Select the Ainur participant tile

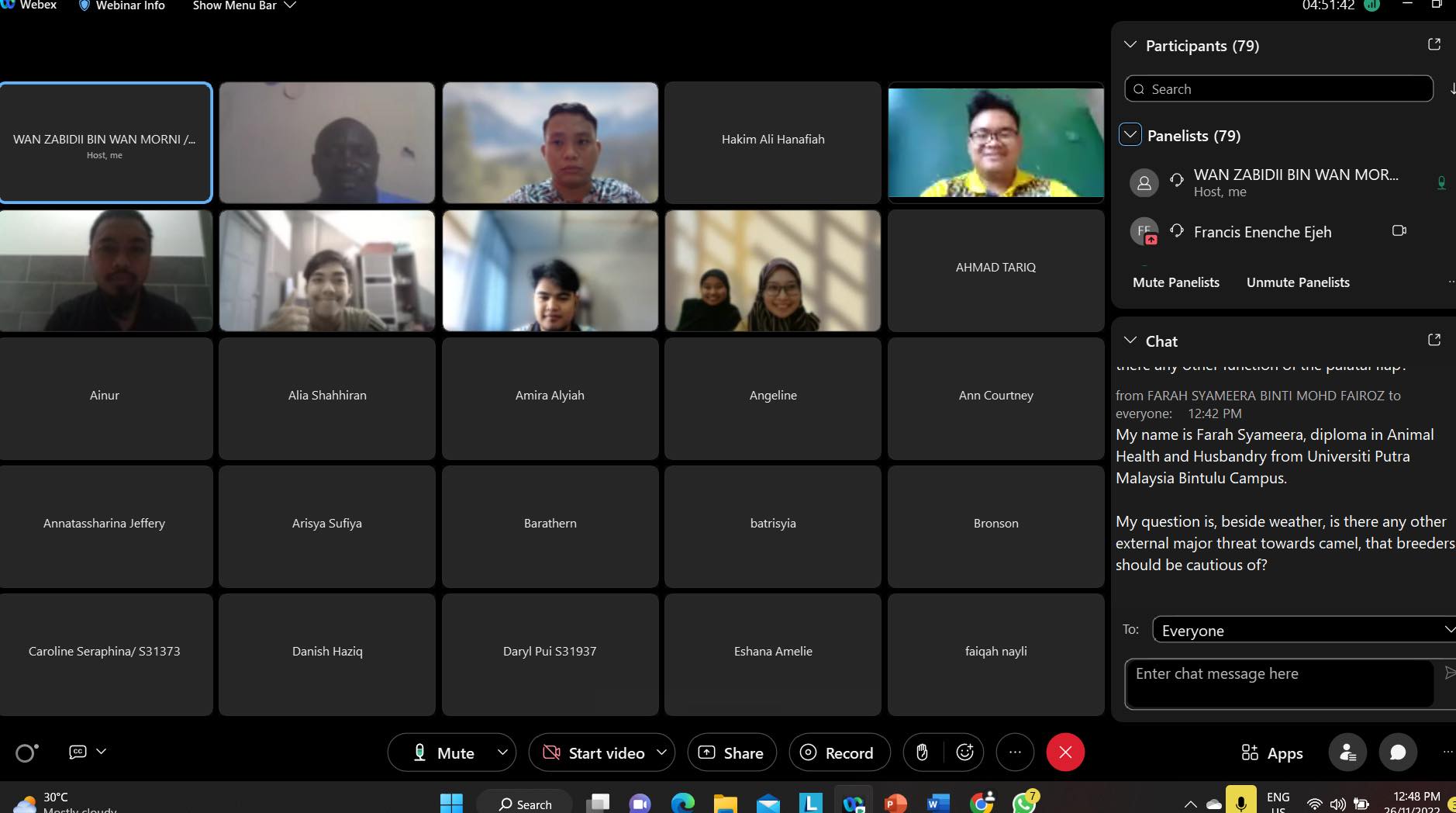point(105,399)
